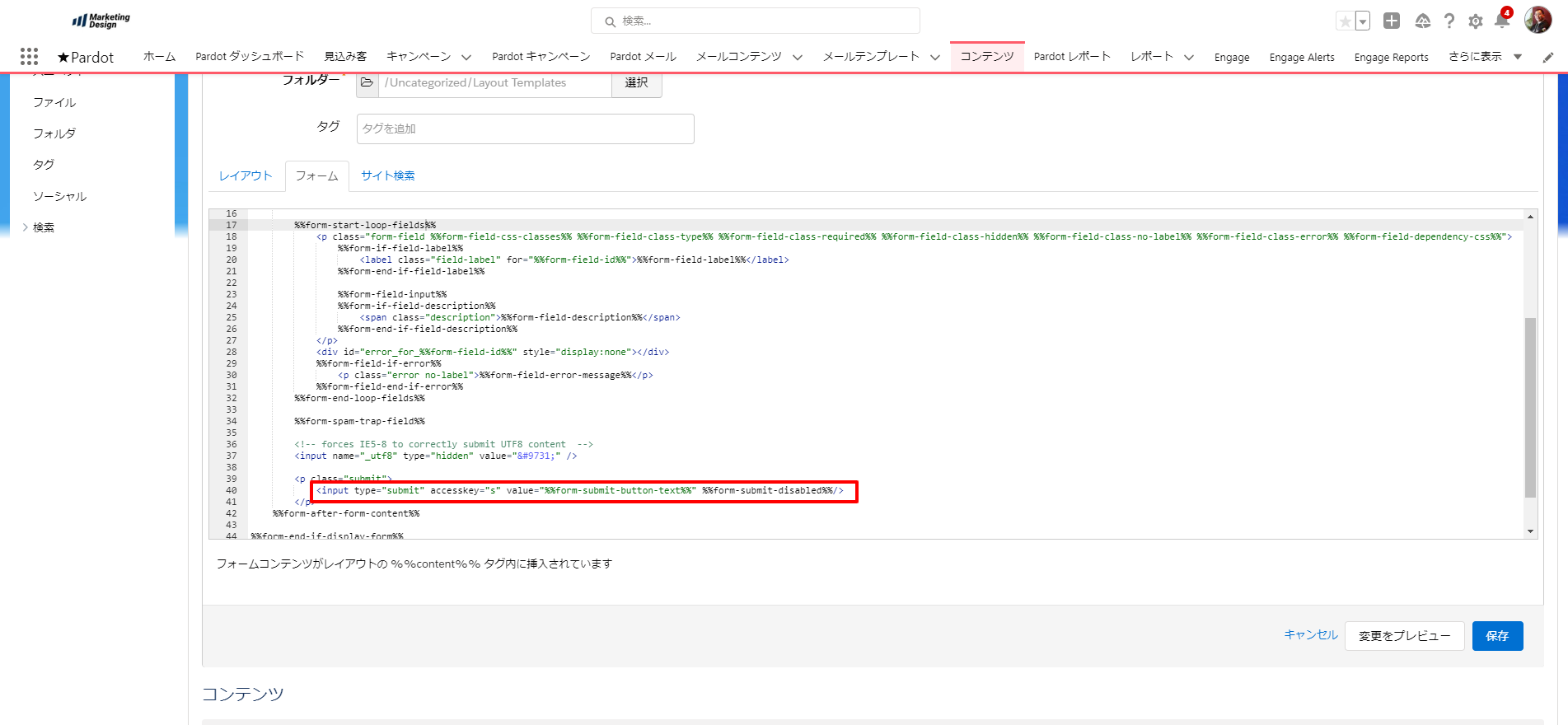Click the 保存 button

[1497, 636]
